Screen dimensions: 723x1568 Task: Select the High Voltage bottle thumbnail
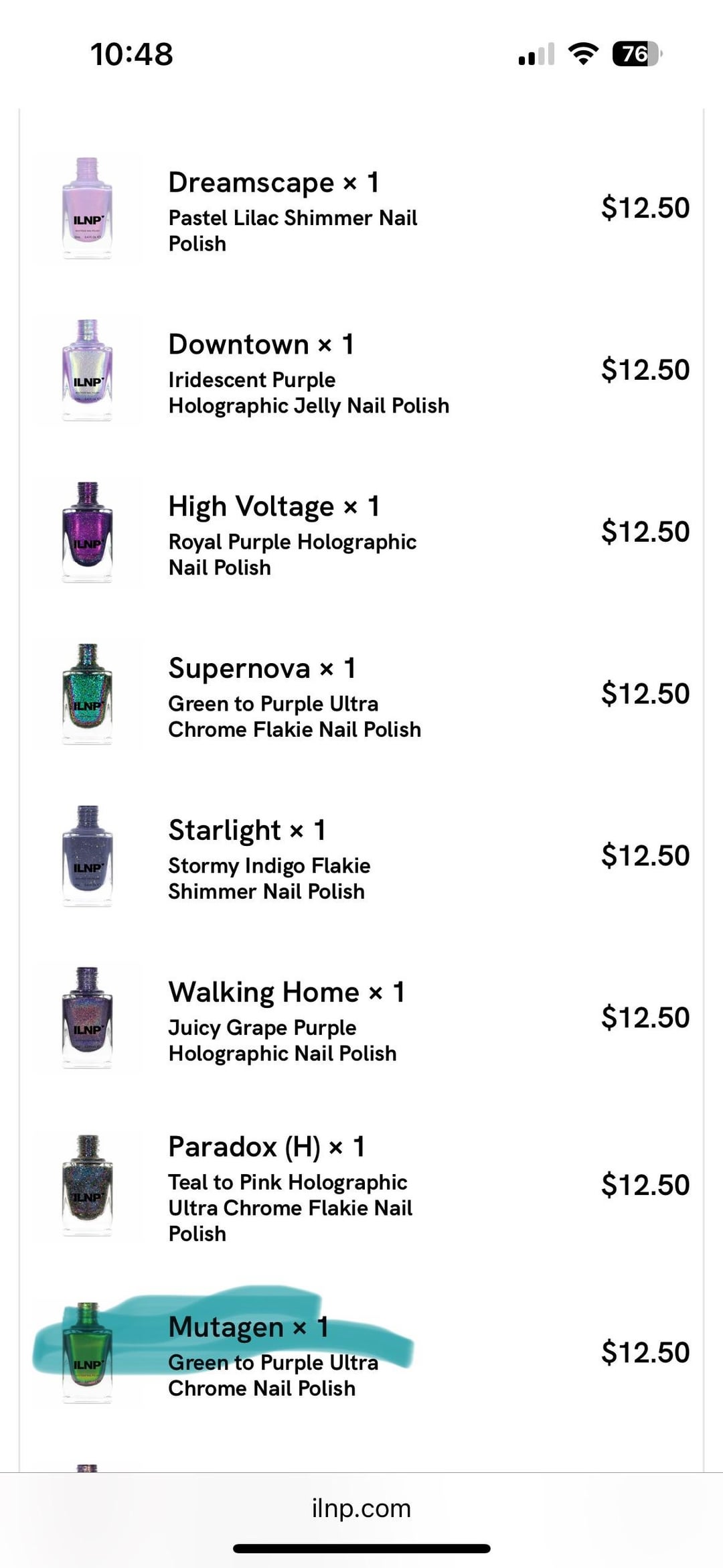click(x=87, y=532)
